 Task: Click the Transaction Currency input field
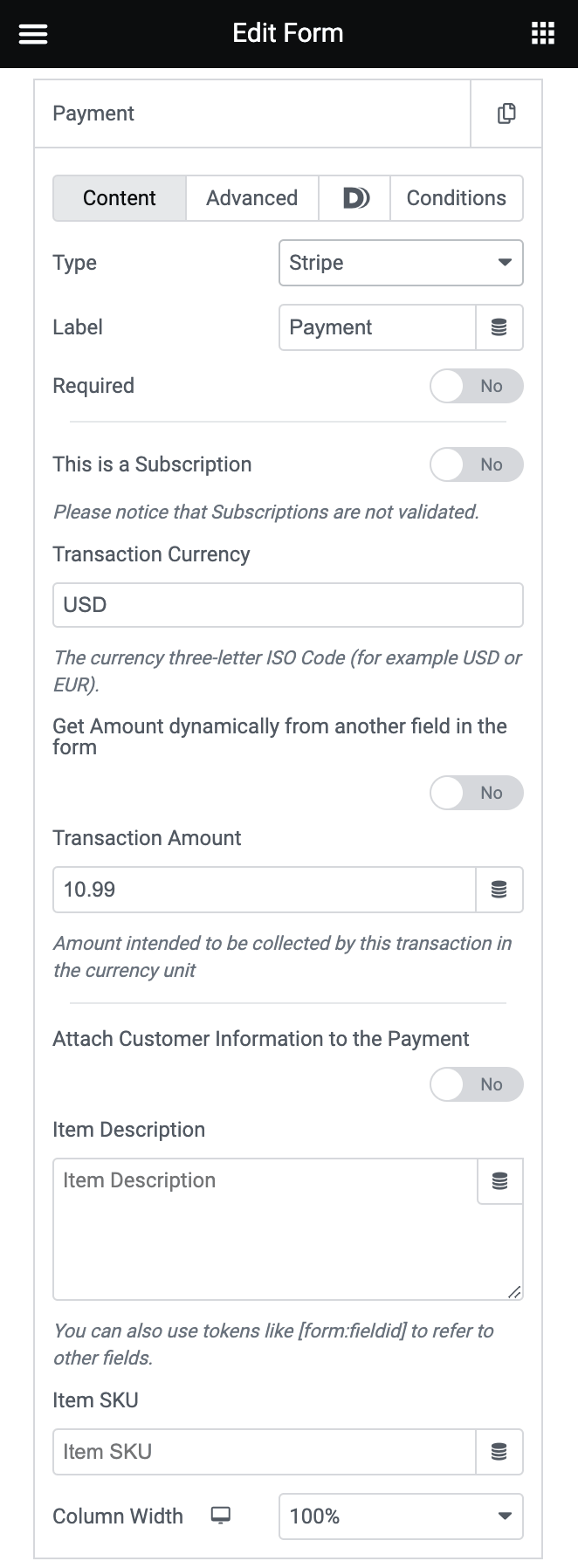coord(288,605)
